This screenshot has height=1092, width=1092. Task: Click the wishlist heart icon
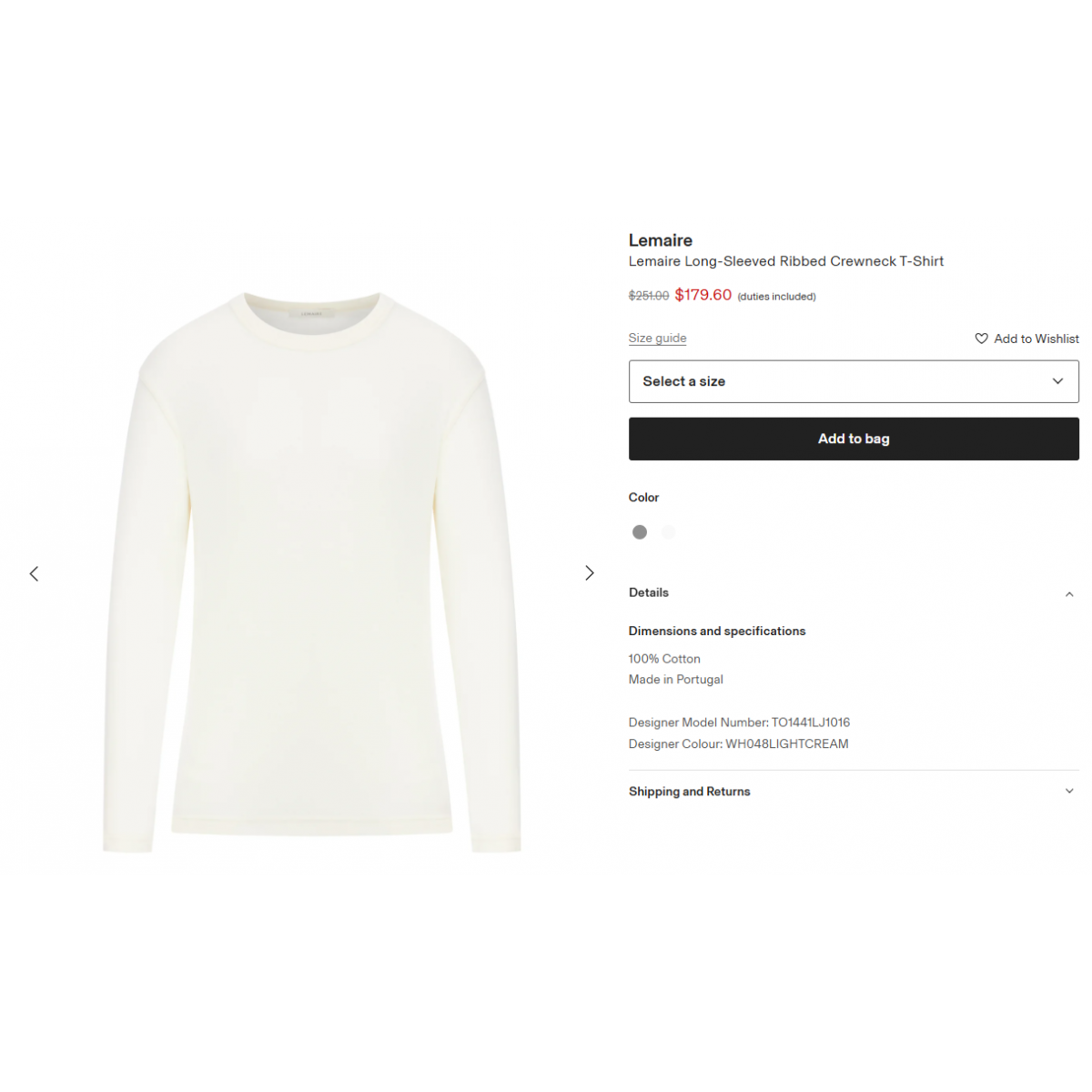981,339
